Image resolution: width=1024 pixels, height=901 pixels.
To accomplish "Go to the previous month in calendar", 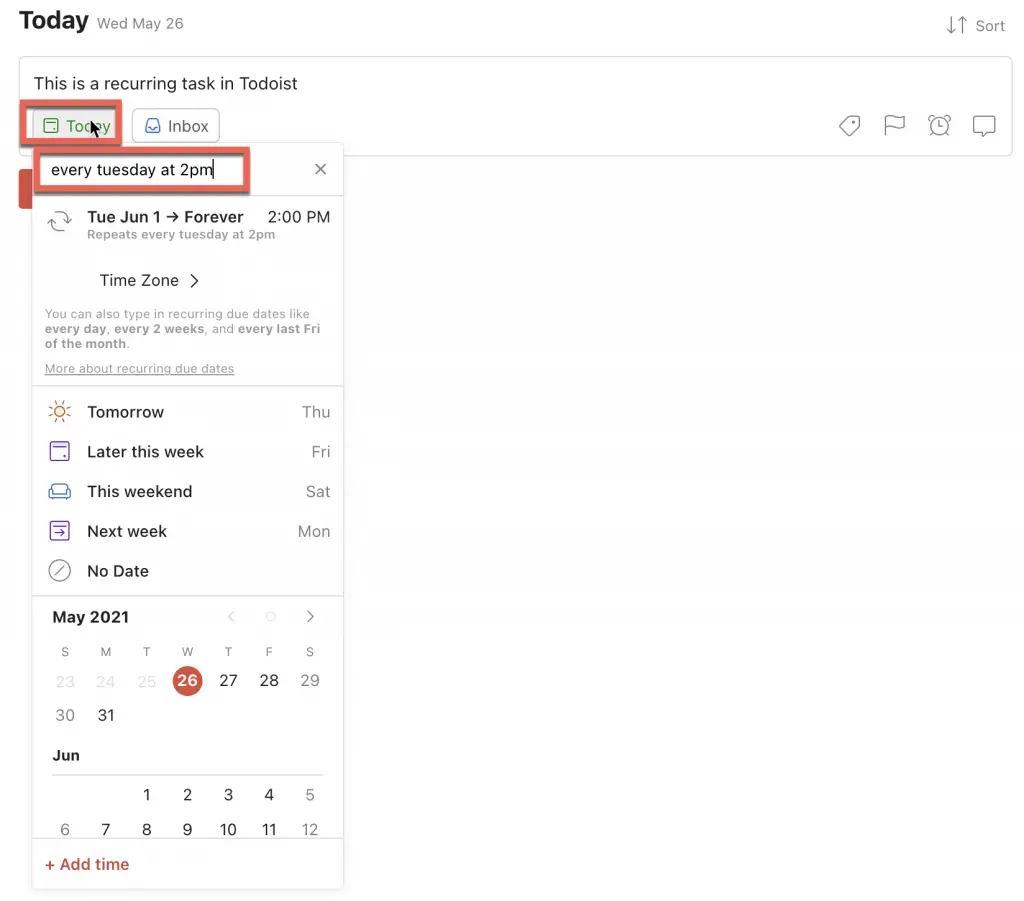I will point(231,616).
